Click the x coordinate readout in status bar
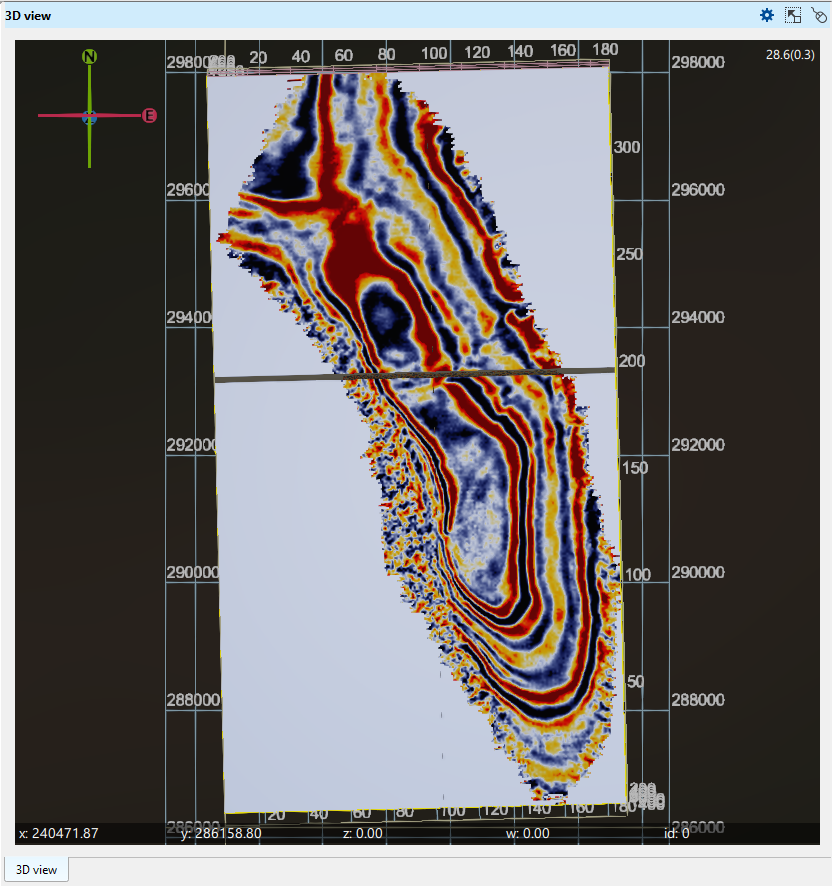This screenshot has height=886, width=832. (x=58, y=832)
